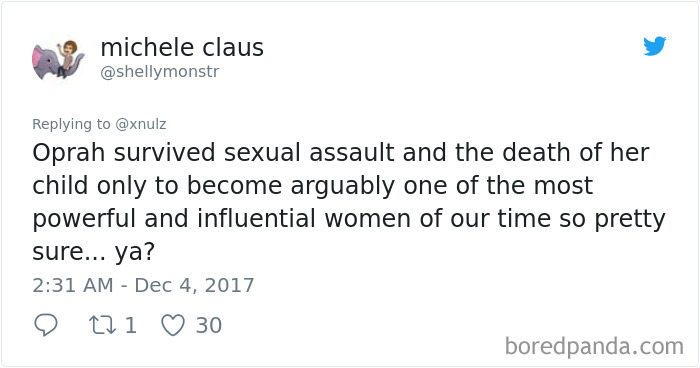Viewport: 700px width, 368px height.
Task: Click the reply speech bubble icon
Action: click(46, 325)
